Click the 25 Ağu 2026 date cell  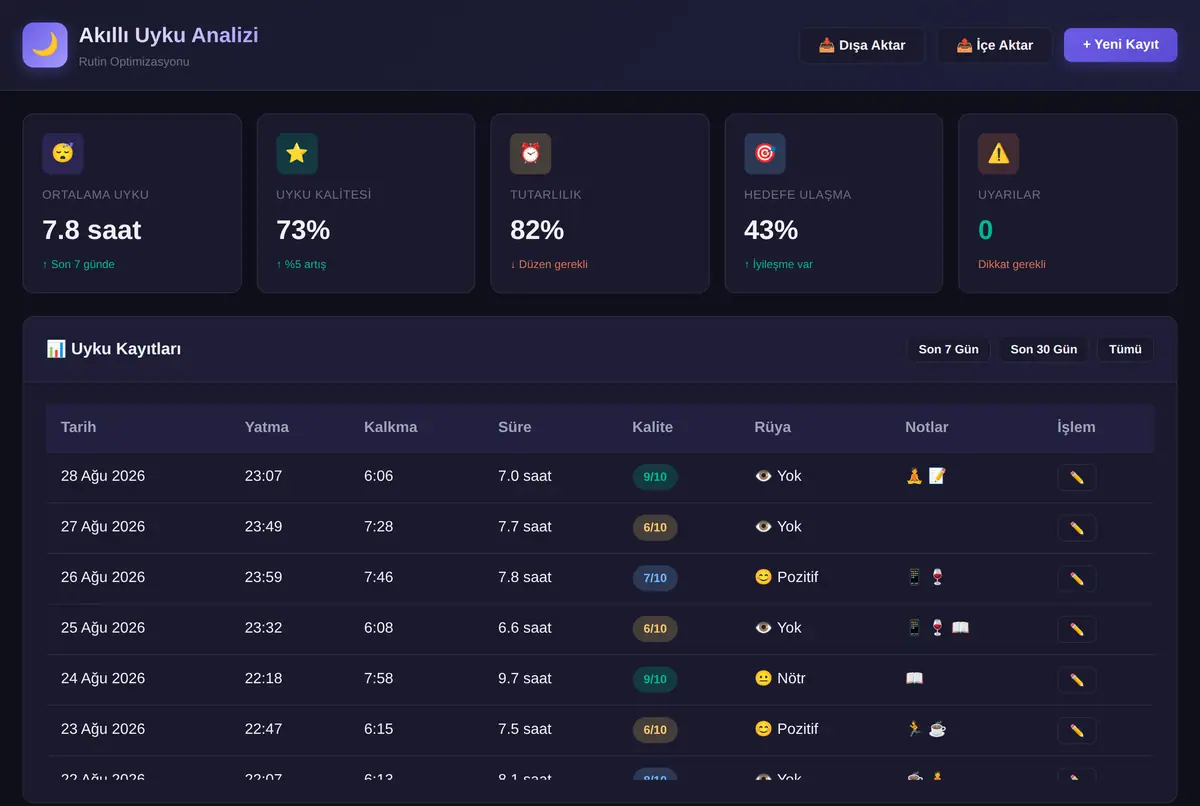[103, 628]
